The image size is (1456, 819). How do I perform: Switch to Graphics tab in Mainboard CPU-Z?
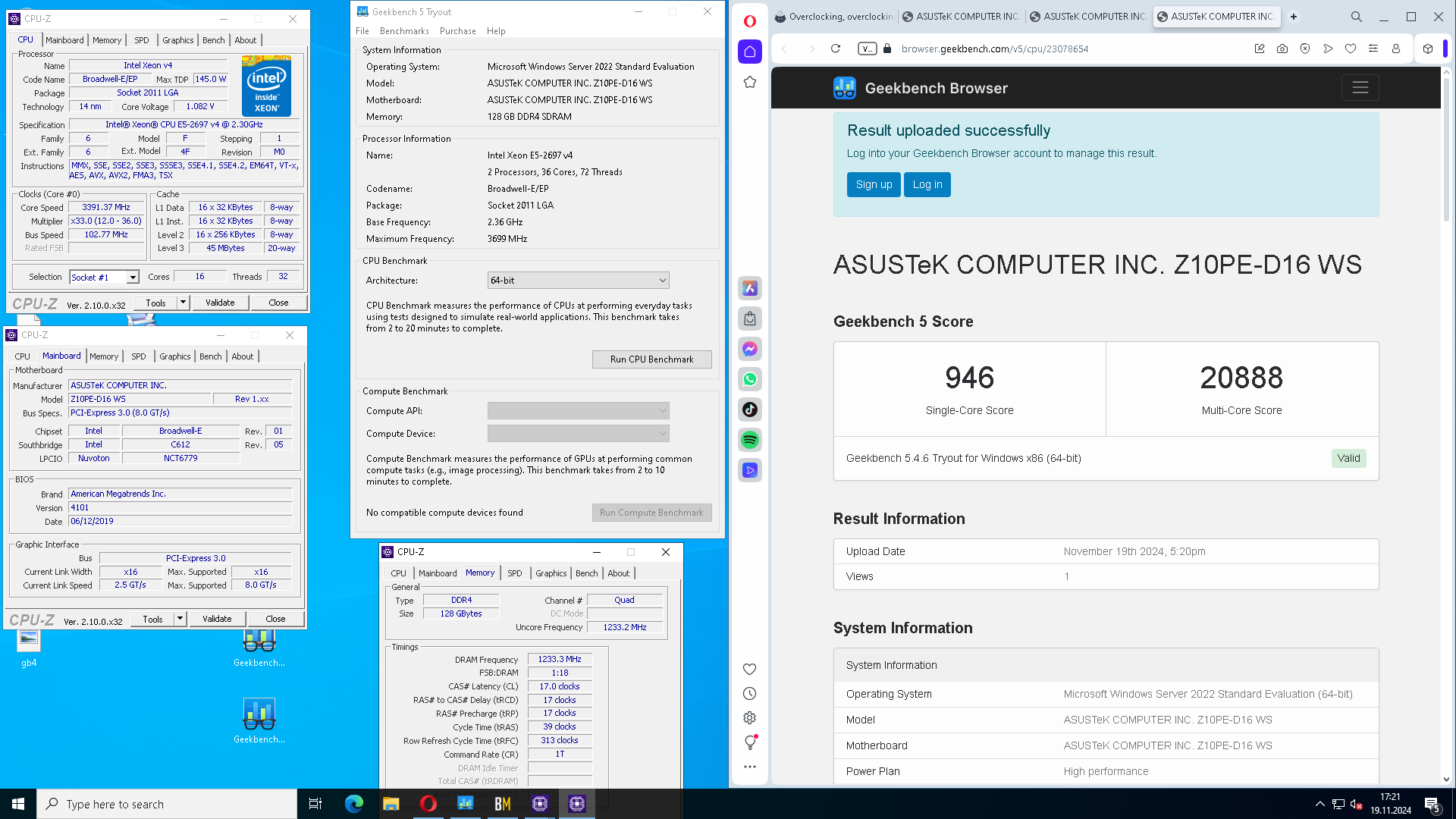click(x=174, y=356)
